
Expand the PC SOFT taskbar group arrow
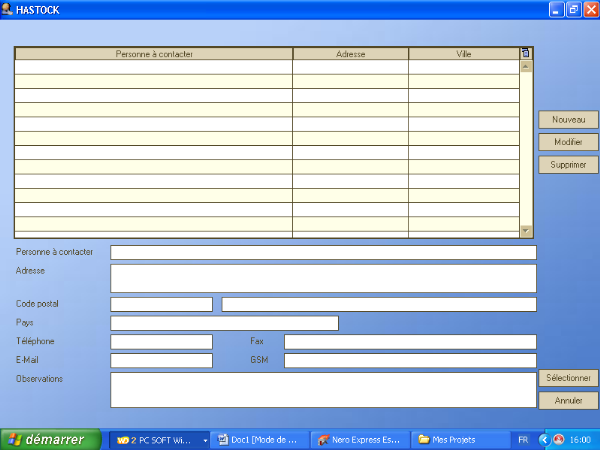point(205,440)
